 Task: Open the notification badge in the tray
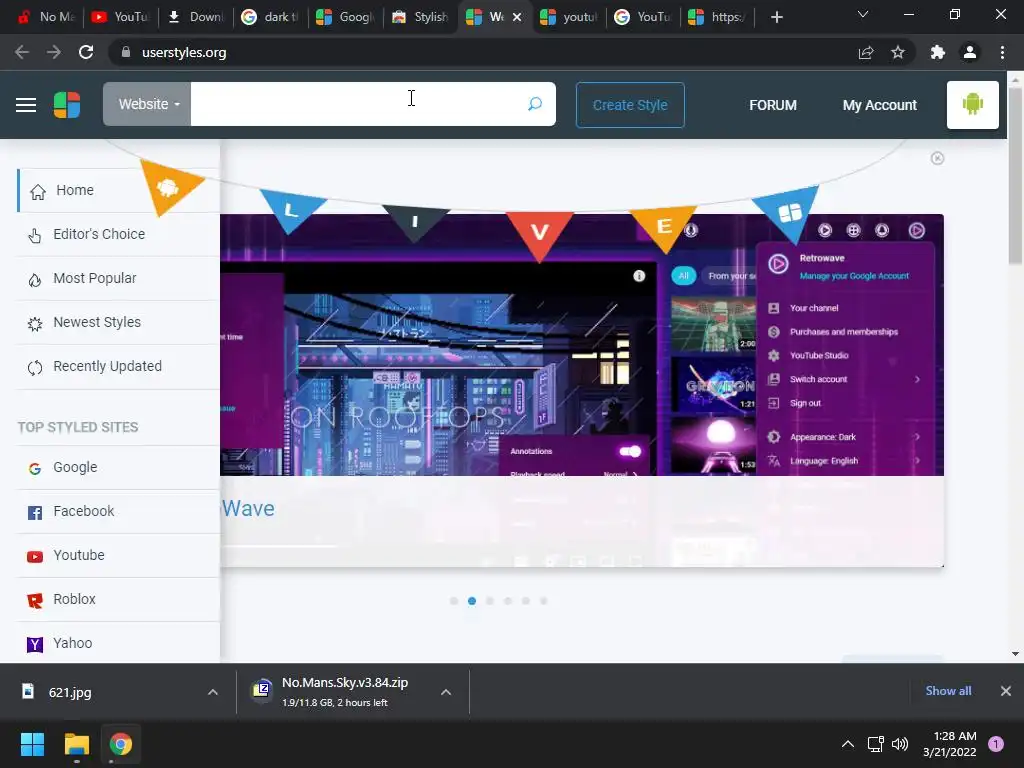tap(996, 743)
